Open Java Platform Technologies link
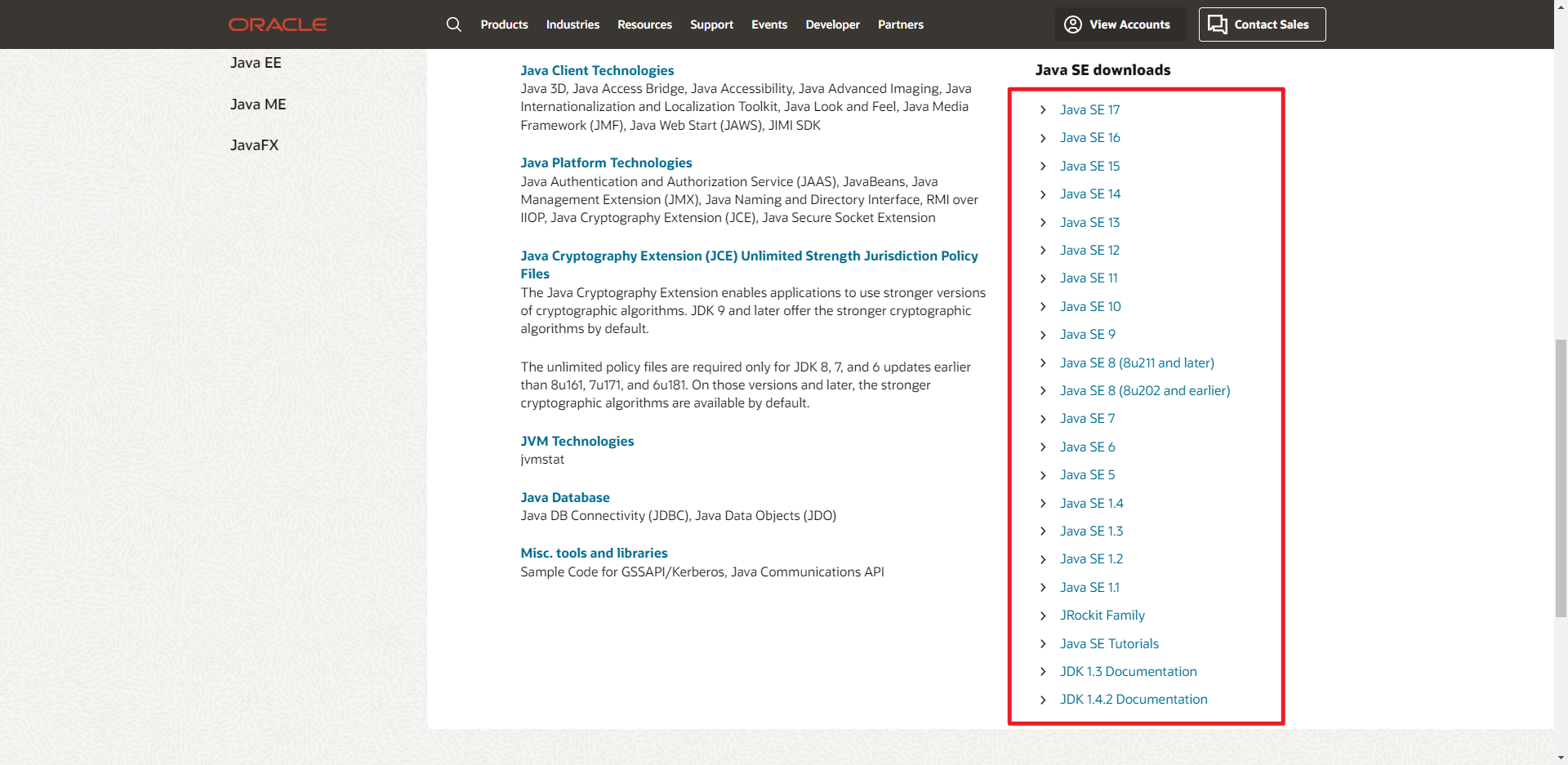 point(606,162)
